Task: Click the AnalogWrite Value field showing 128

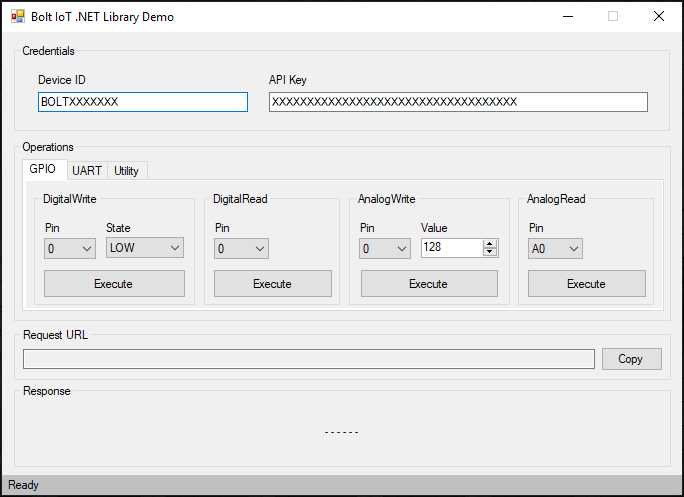Action: (x=452, y=247)
